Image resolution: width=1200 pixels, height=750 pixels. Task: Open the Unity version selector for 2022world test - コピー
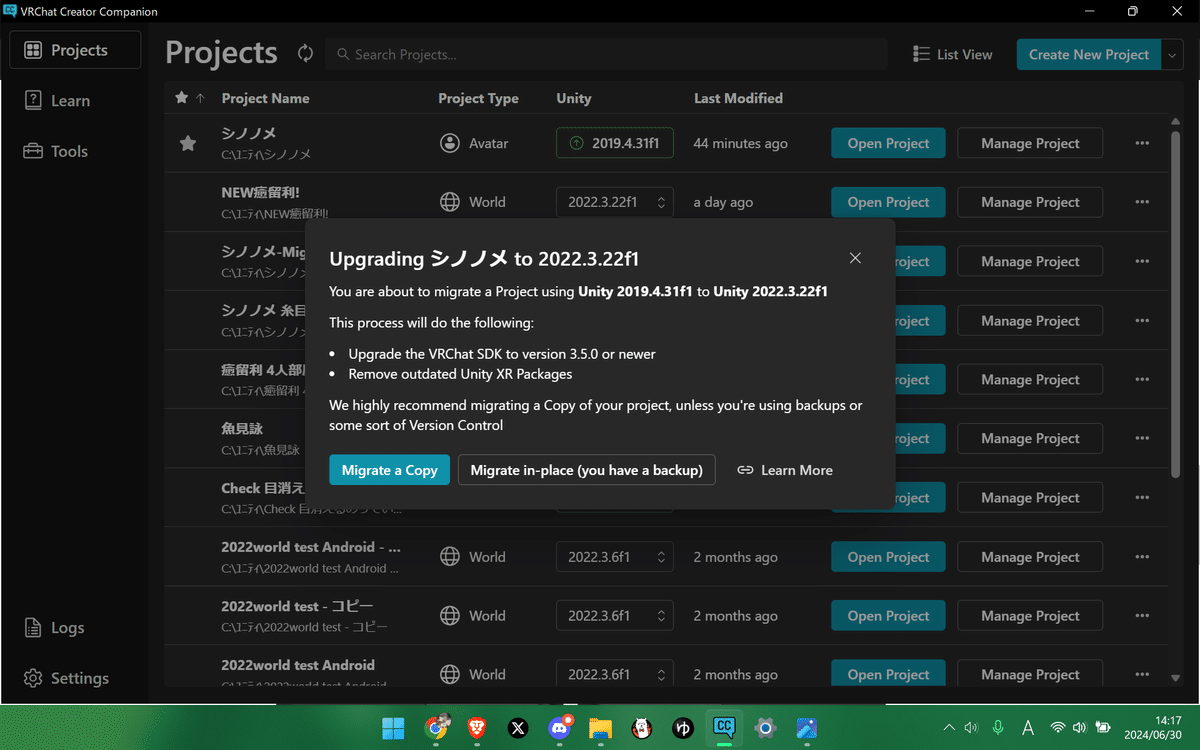tap(615, 616)
